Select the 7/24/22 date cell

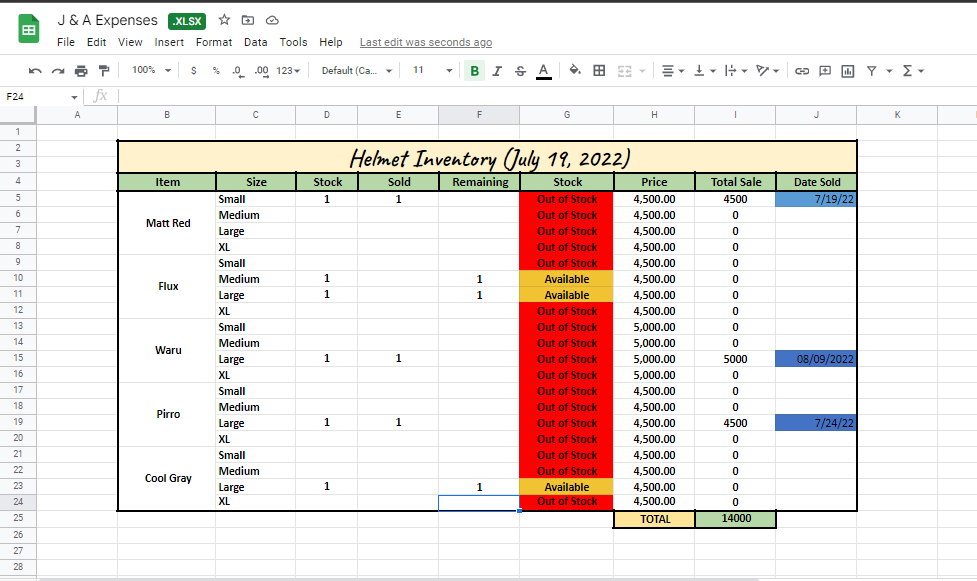pyautogui.click(x=816, y=423)
